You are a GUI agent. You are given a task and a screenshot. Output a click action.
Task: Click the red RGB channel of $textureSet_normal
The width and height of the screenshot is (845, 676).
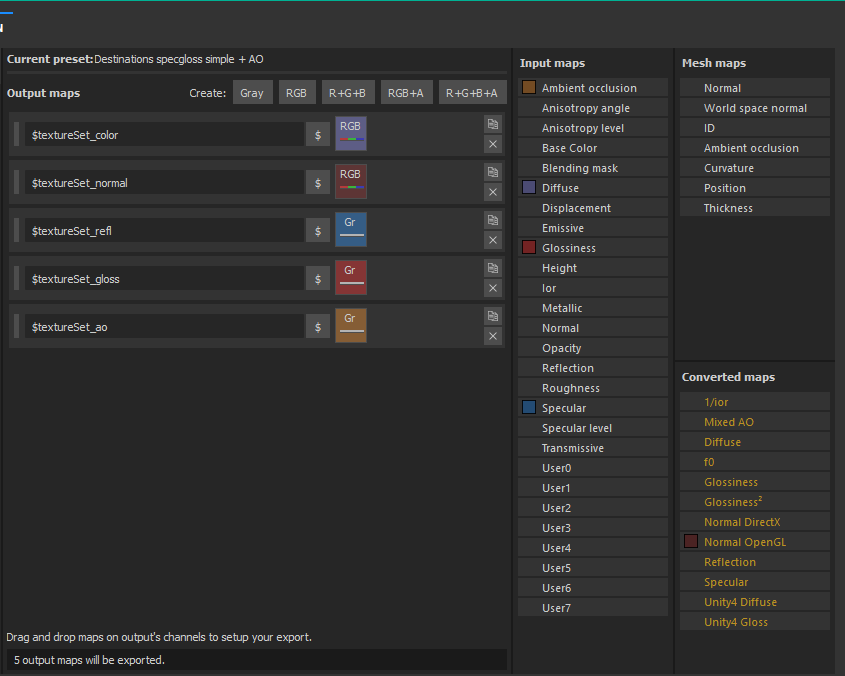click(351, 181)
